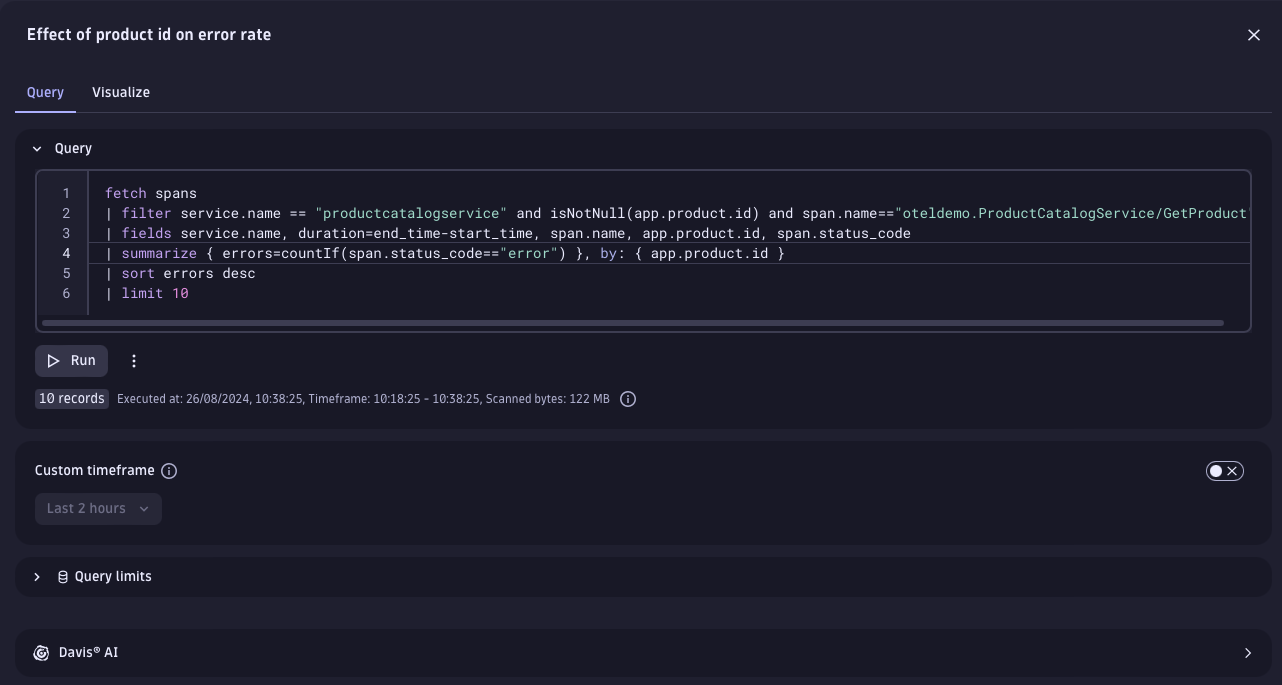
Task: Click the info icon beside Custom timeframe
Action: 169,470
